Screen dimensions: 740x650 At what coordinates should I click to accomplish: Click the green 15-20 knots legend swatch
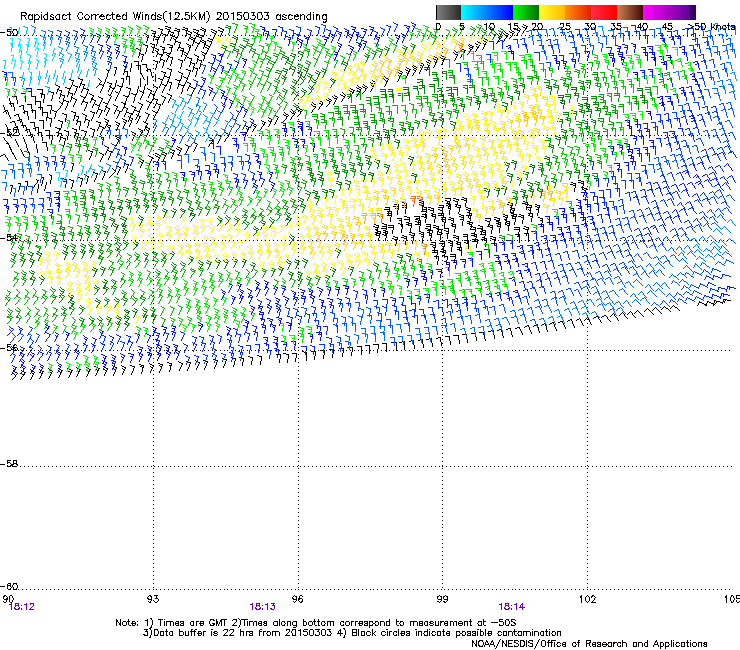point(526,12)
